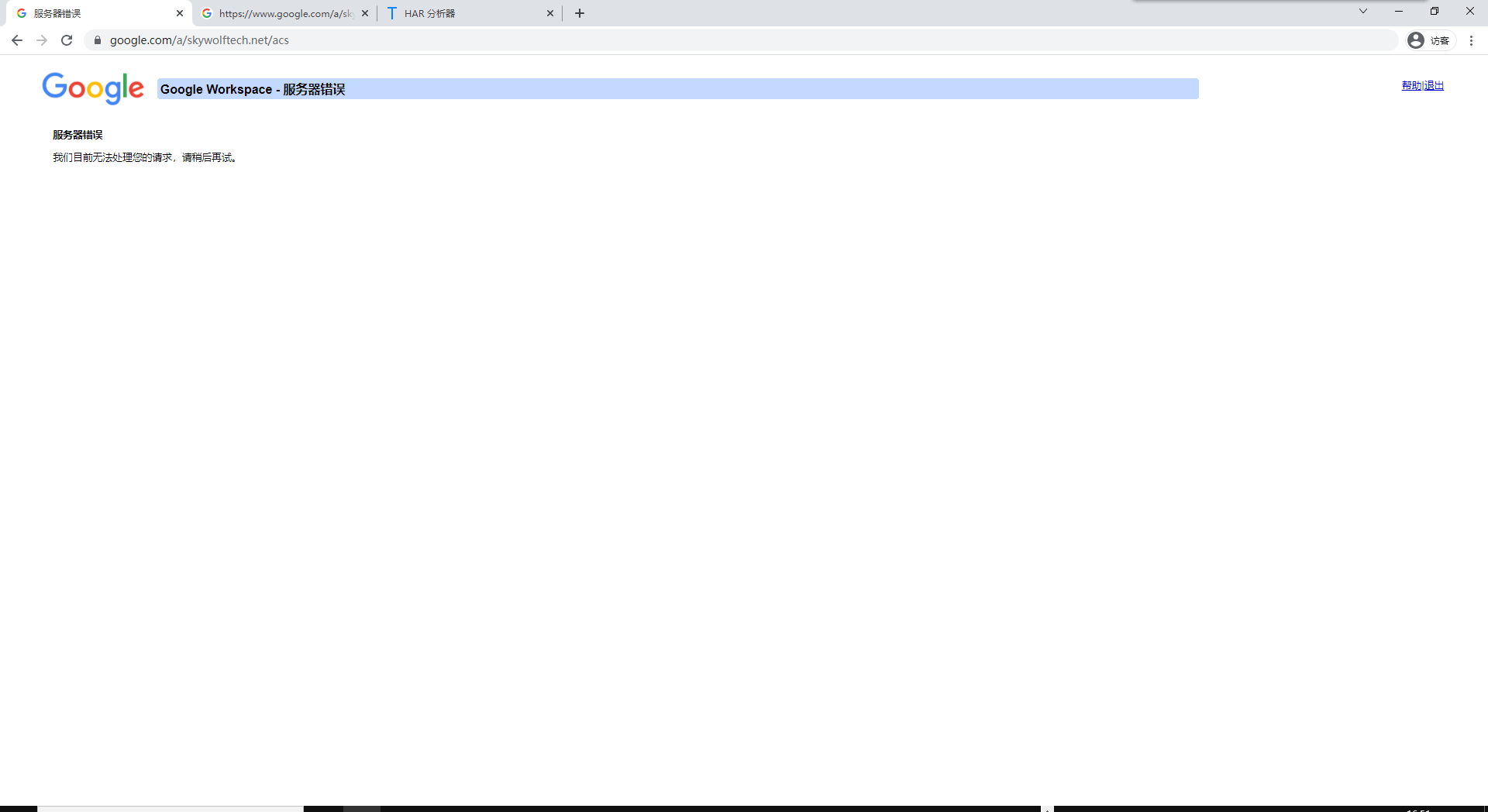This screenshot has height=812, width=1488.
Task: Focus the address bar with google.com/a/skywolftech.net/acs
Action: (x=742, y=40)
